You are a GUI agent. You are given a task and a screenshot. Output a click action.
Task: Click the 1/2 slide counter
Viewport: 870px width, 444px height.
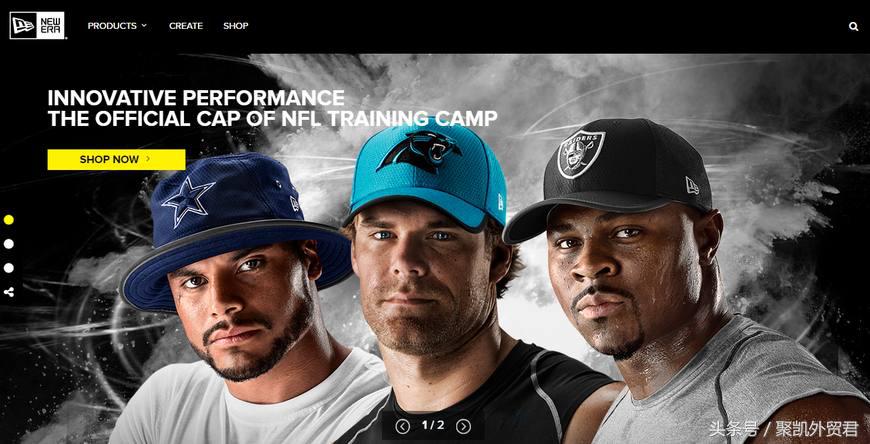433,426
